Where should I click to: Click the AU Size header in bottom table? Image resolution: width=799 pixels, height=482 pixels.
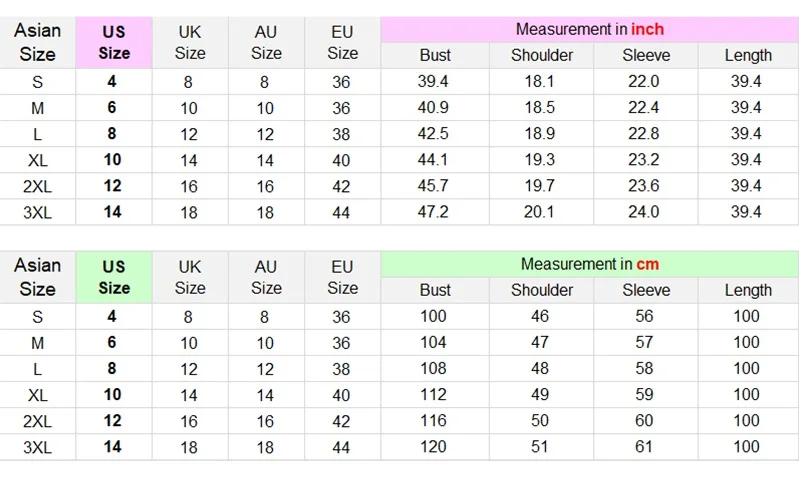click(x=267, y=277)
